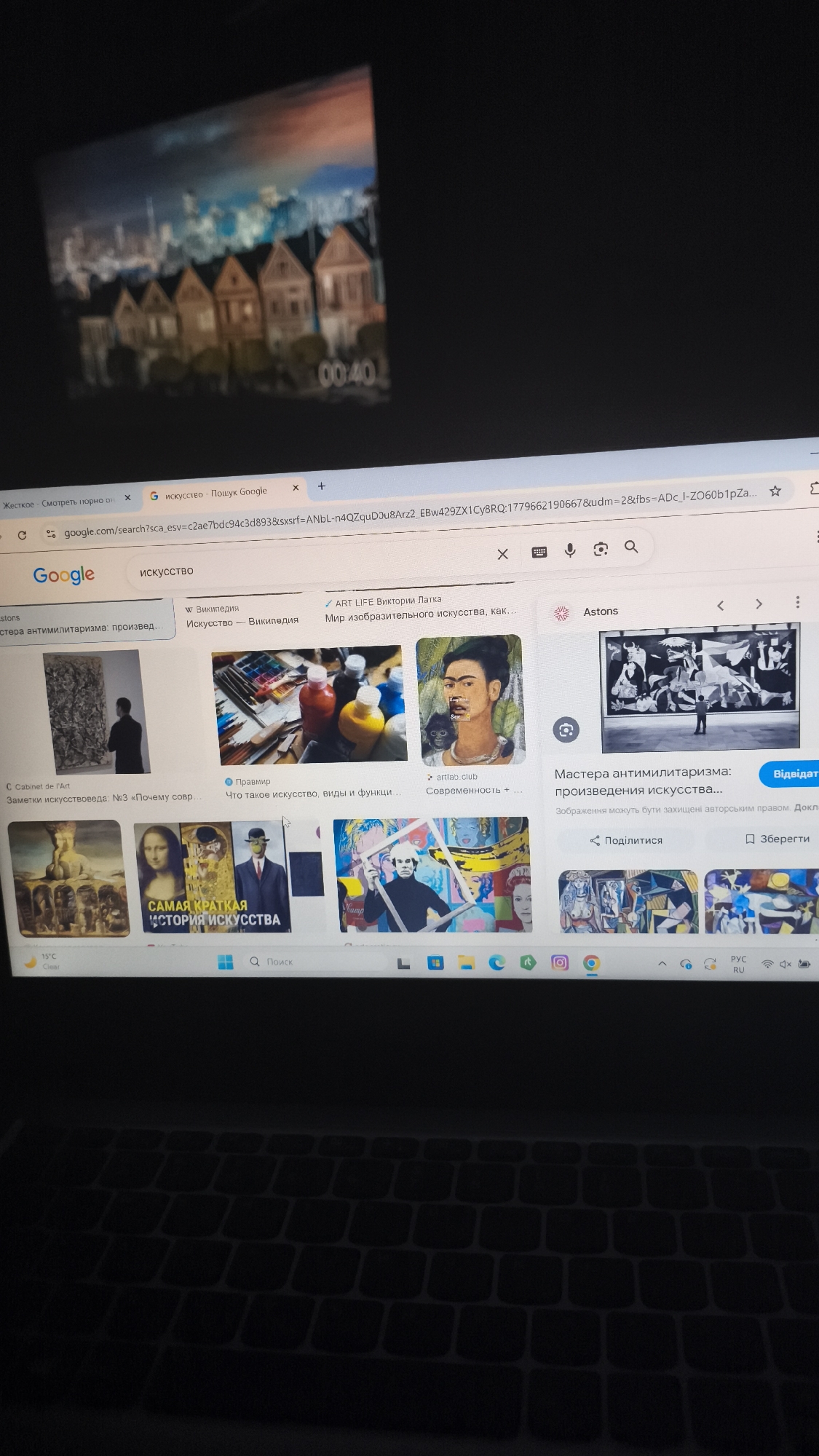Click Chrome icon in taskbar
Image resolution: width=819 pixels, height=1456 pixels.
592,963
